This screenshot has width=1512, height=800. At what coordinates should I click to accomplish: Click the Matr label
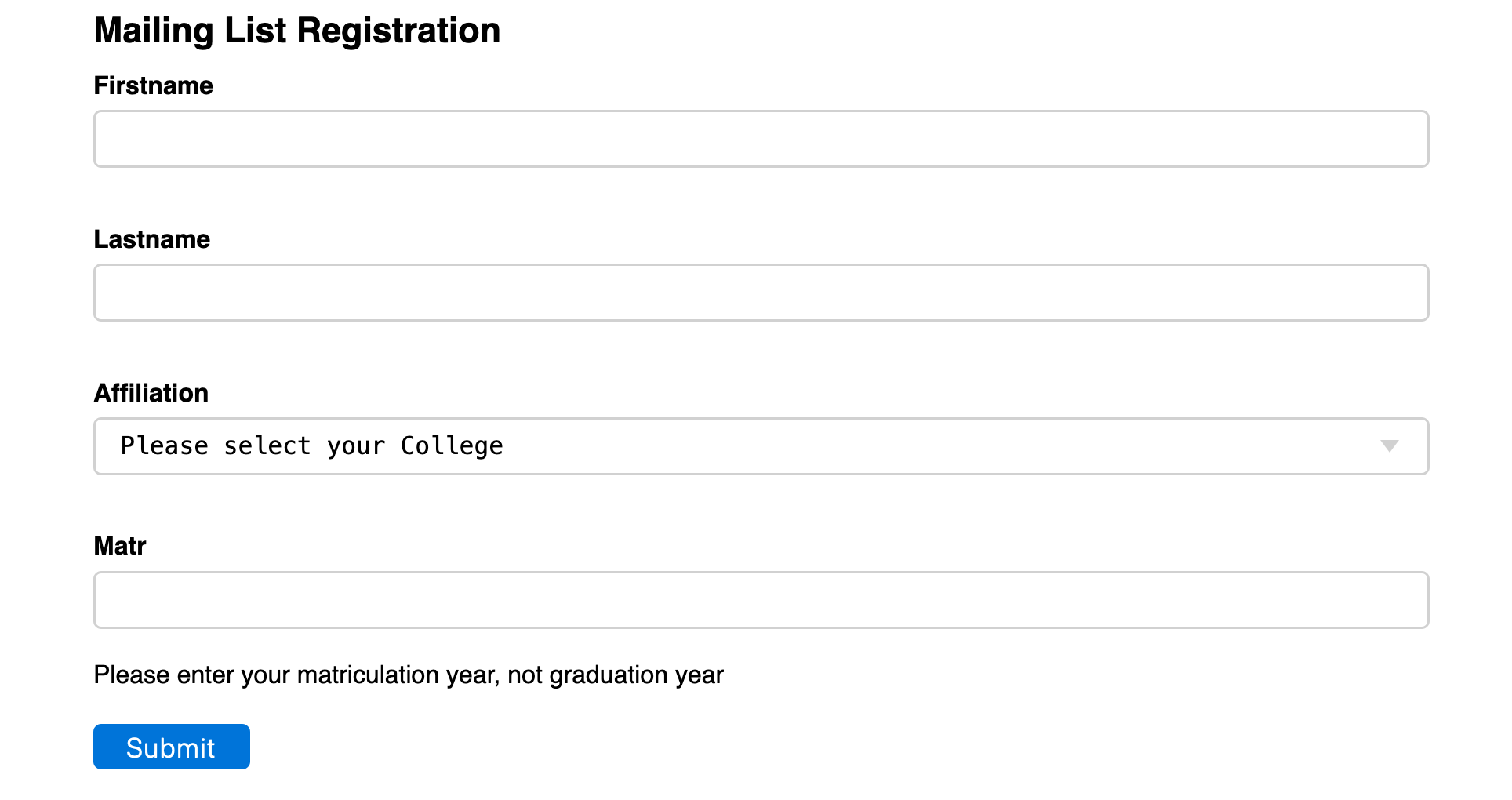coord(120,546)
